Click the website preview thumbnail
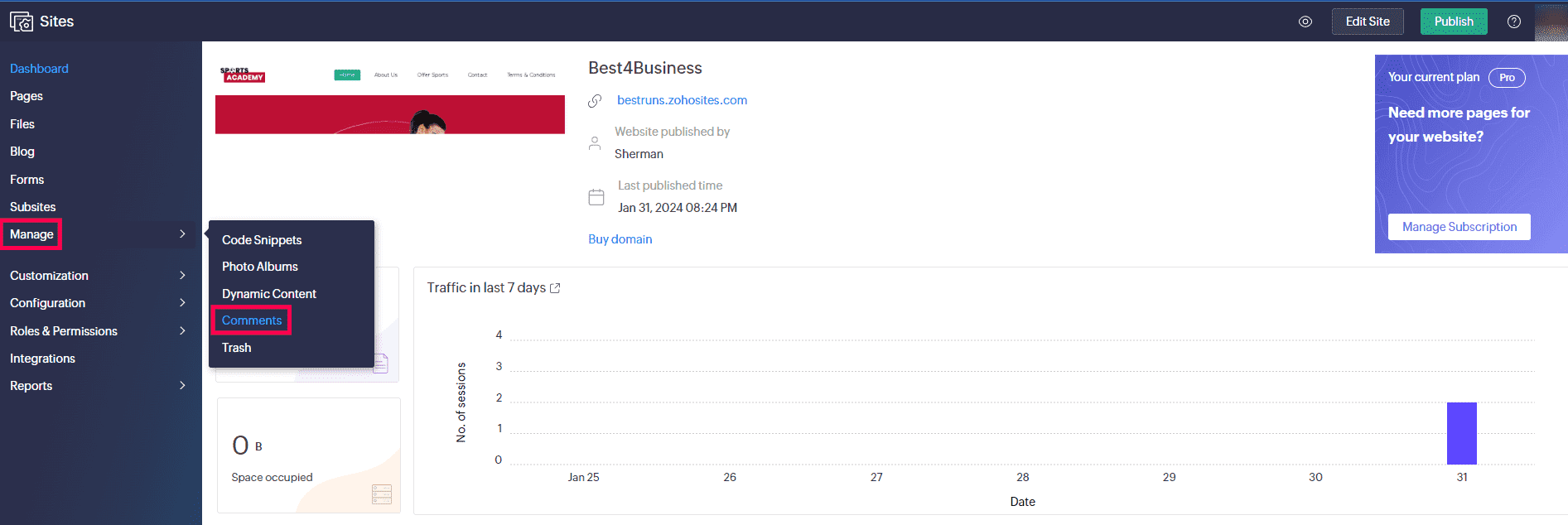This screenshot has height=525, width=1568. click(390, 98)
